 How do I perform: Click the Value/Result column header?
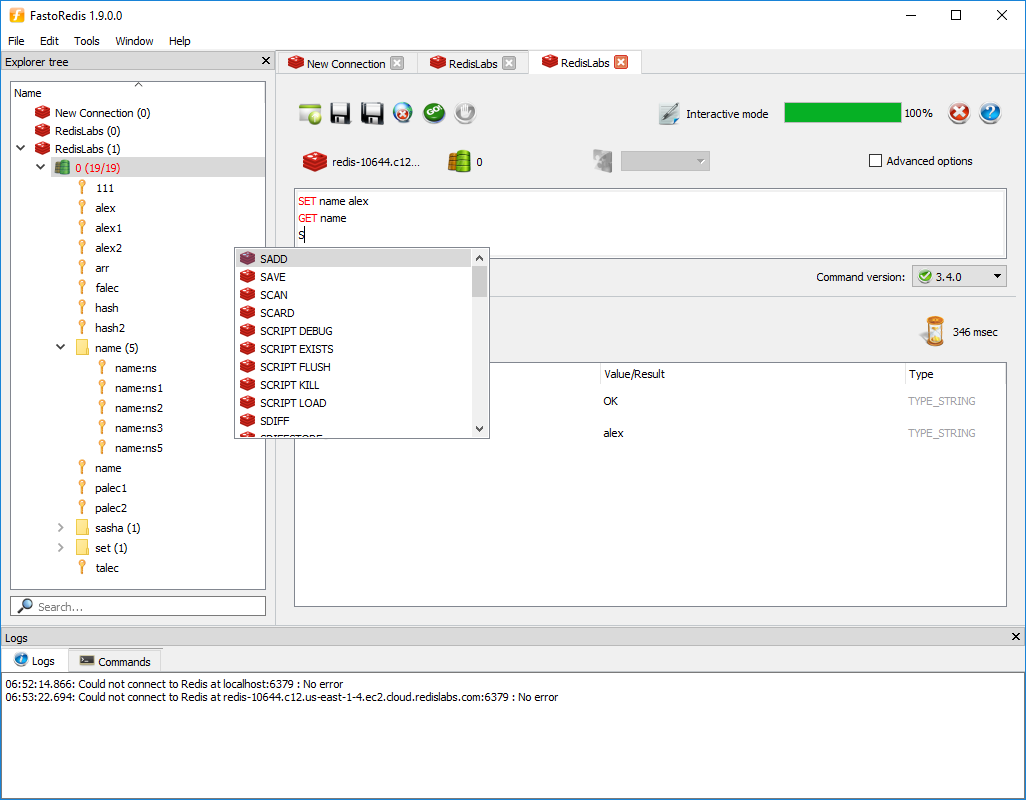752,374
